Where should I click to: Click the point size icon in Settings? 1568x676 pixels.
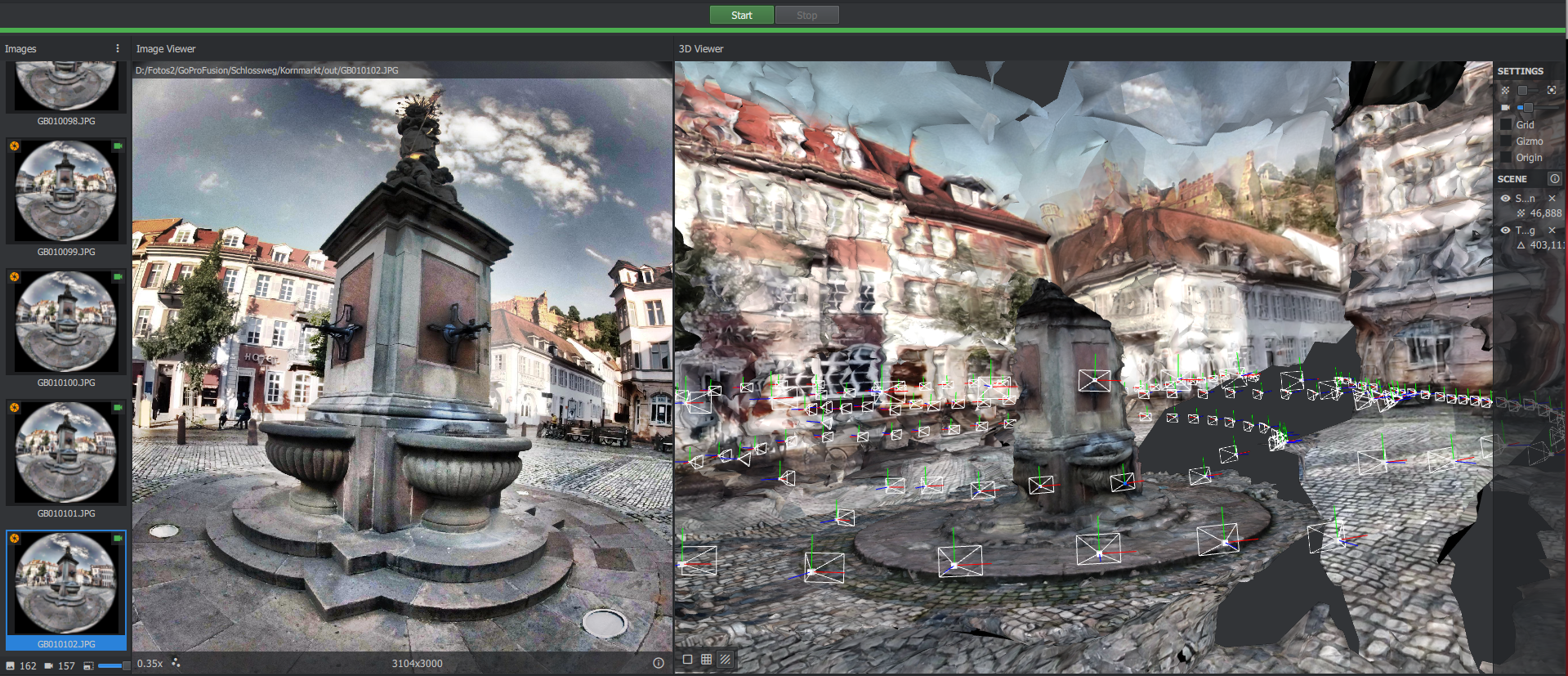tap(1505, 90)
